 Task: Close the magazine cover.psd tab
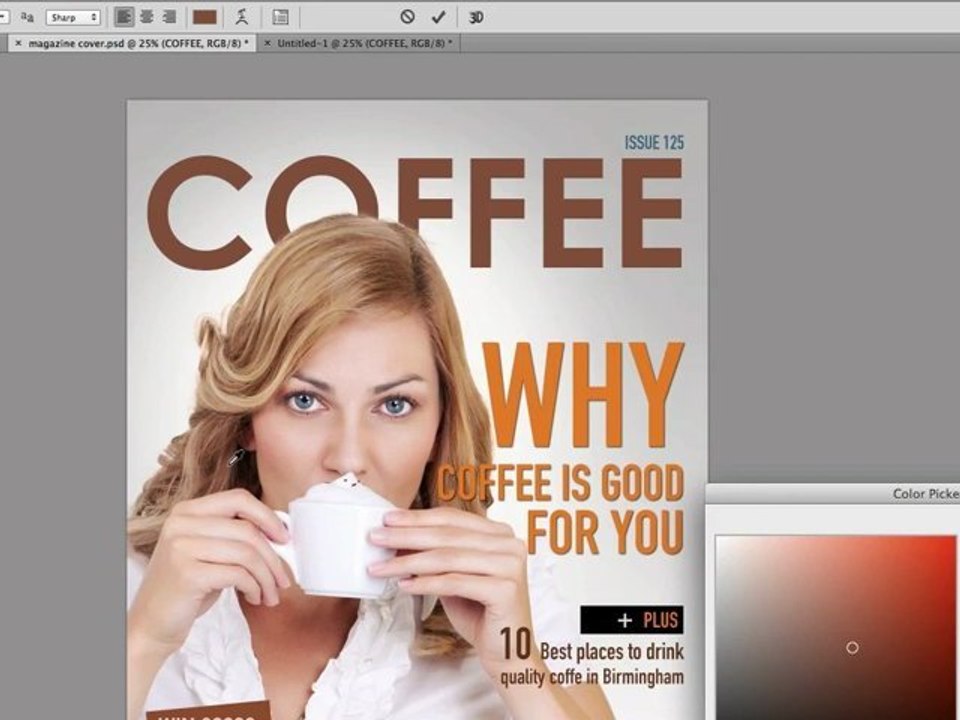[x=18, y=43]
